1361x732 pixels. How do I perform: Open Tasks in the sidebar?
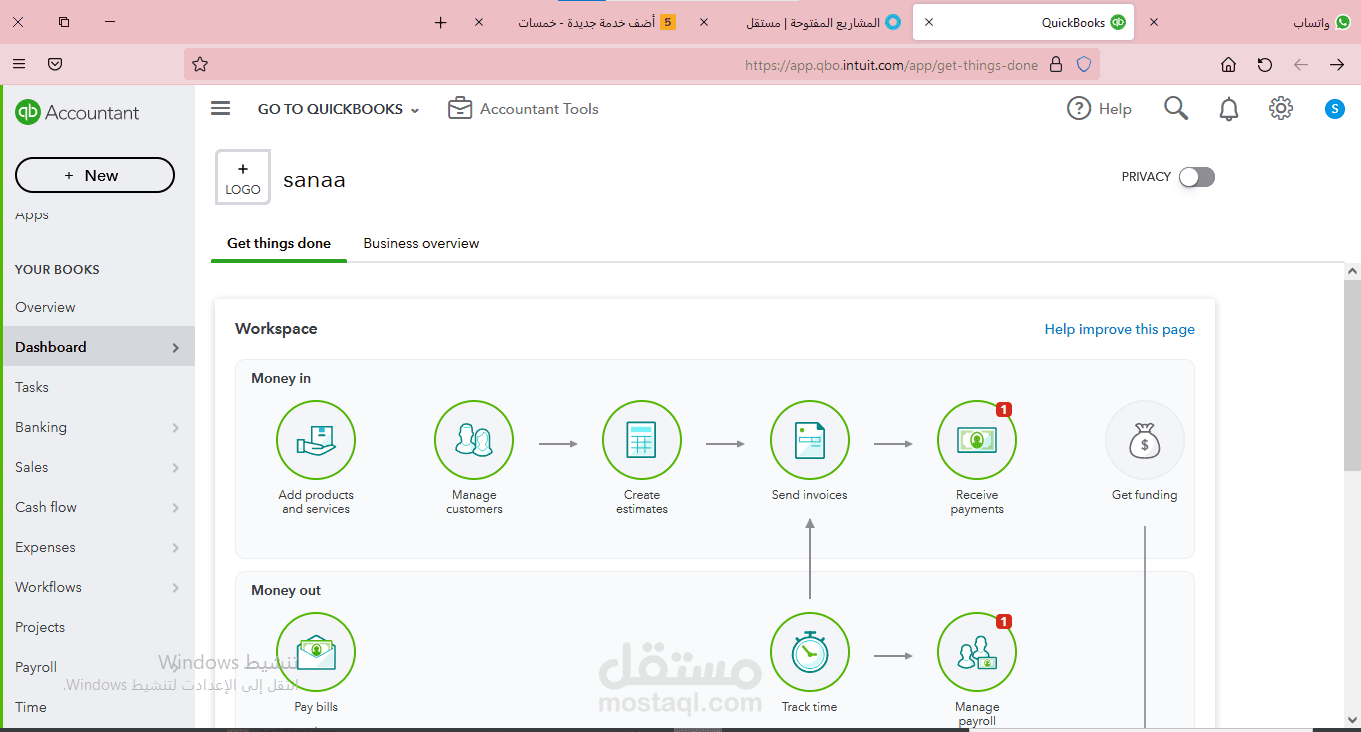32,387
